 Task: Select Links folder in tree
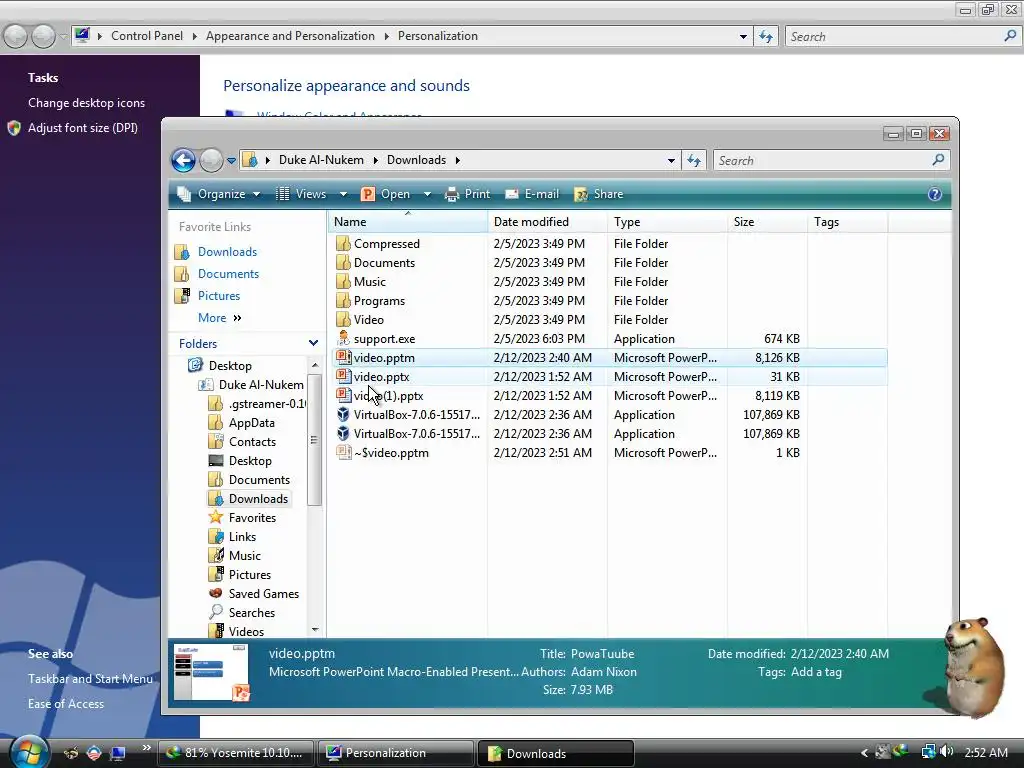(242, 537)
